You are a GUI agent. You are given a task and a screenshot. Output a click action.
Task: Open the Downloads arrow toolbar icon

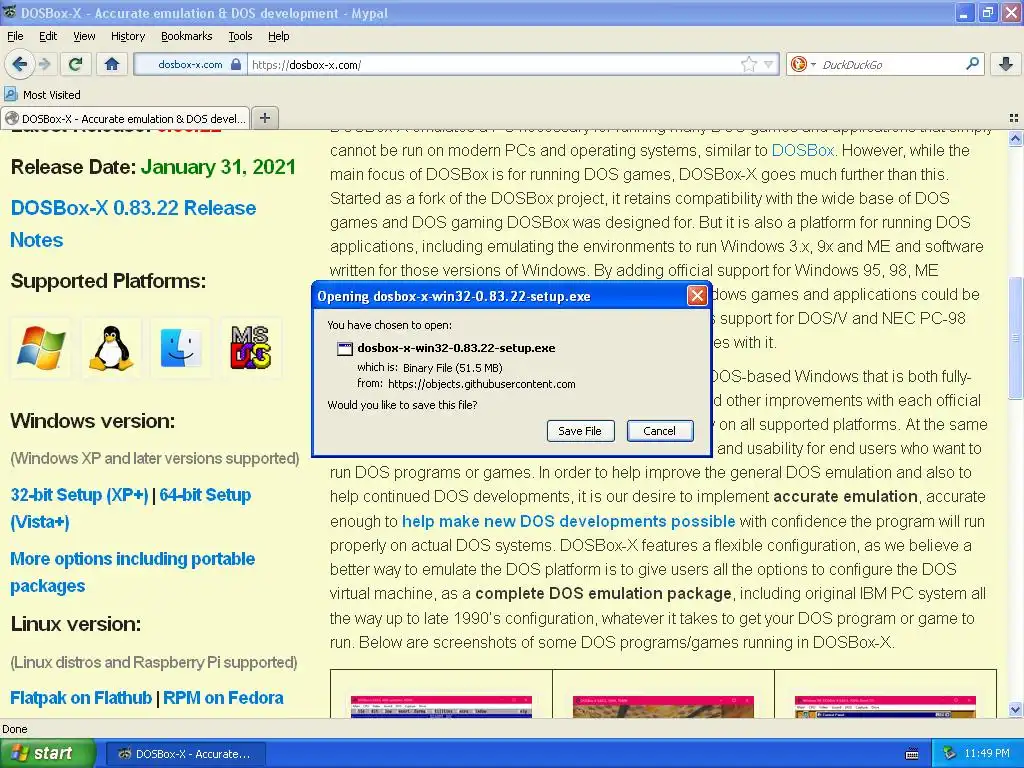tap(1006, 64)
